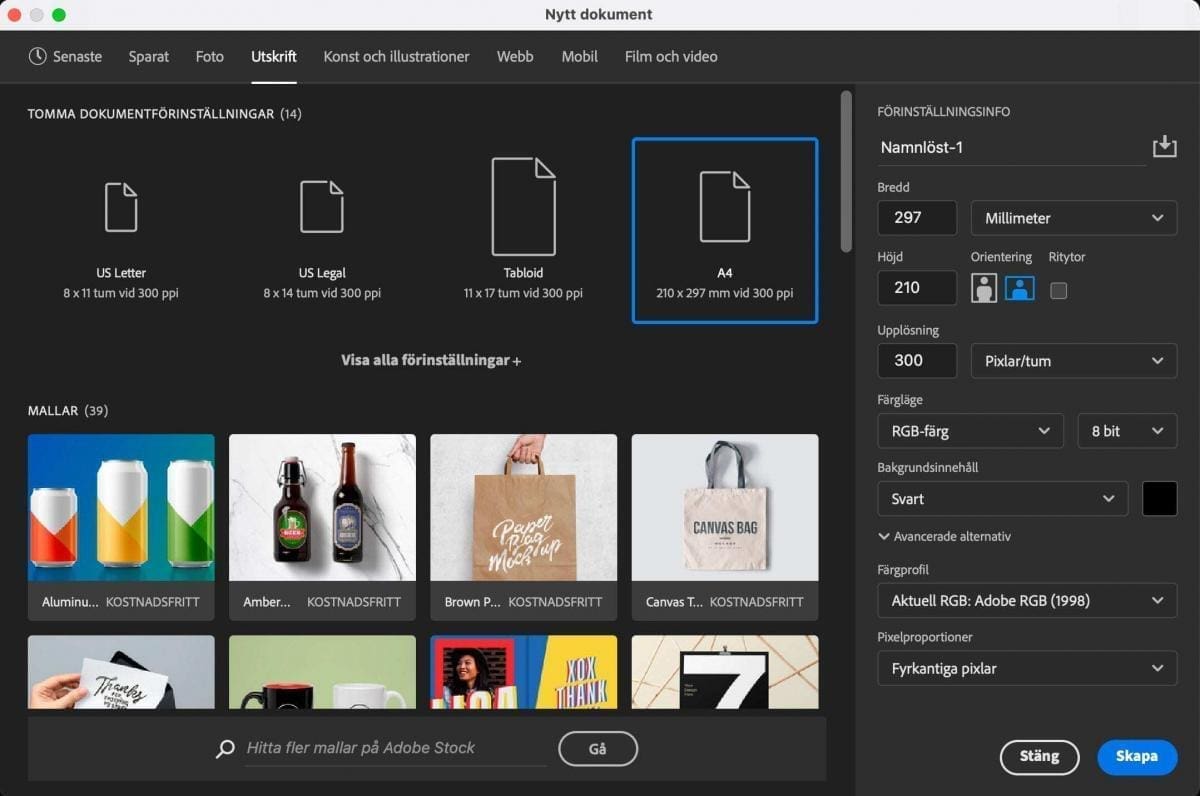Viewport: 1200px width, 796px height.
Task: Open the Fyrkantiga pixlar dropdown
Action: 1027,669
